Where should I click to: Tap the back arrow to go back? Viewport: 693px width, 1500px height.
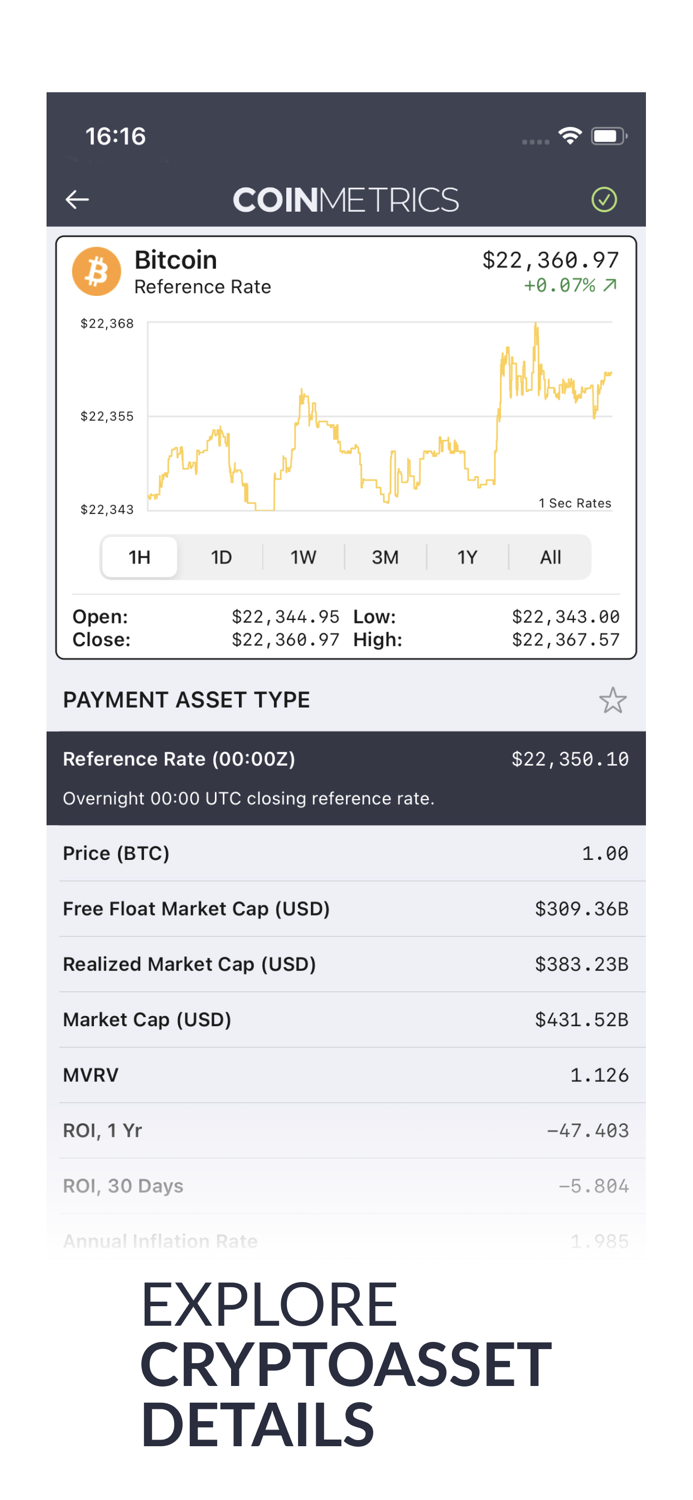(77, 200)
